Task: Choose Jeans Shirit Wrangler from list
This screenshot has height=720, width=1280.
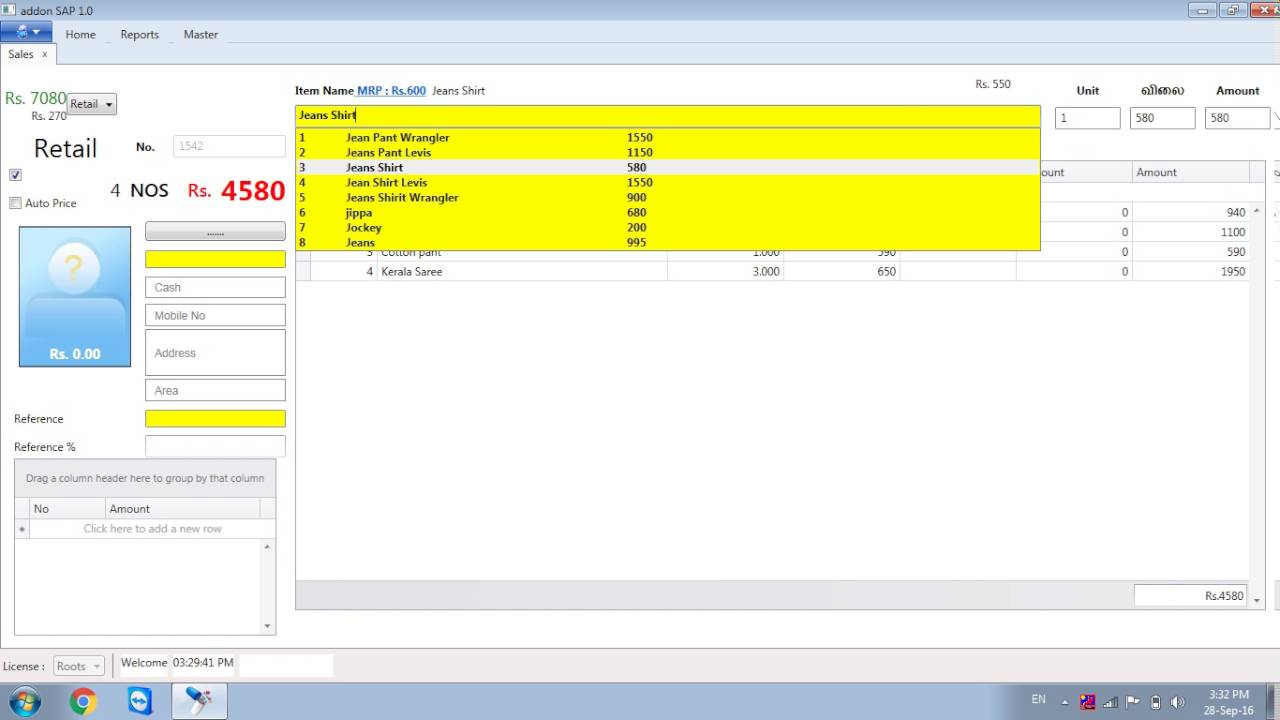Action: [x=668, y=197]
